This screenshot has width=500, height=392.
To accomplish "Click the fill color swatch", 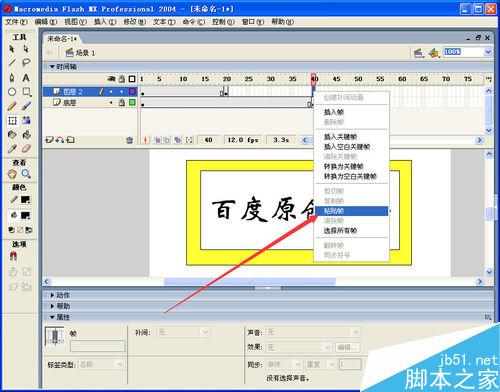I will tap(25, 215).
